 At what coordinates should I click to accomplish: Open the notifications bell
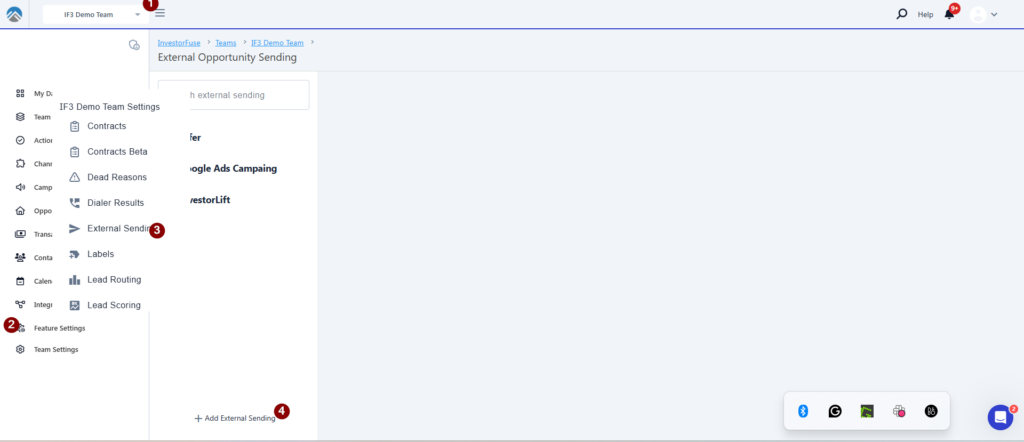click(949, 14)
